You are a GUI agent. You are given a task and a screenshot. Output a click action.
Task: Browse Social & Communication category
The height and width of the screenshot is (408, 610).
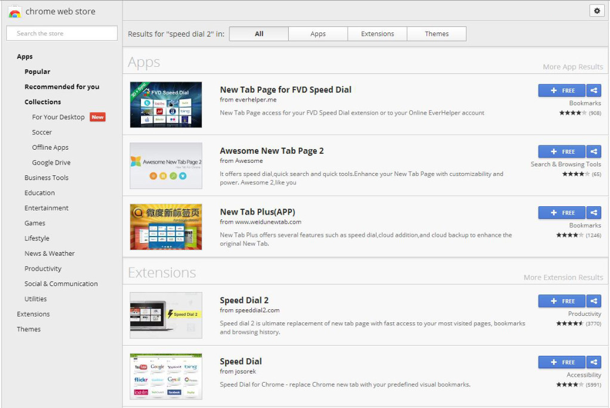[x=61, y=284]
